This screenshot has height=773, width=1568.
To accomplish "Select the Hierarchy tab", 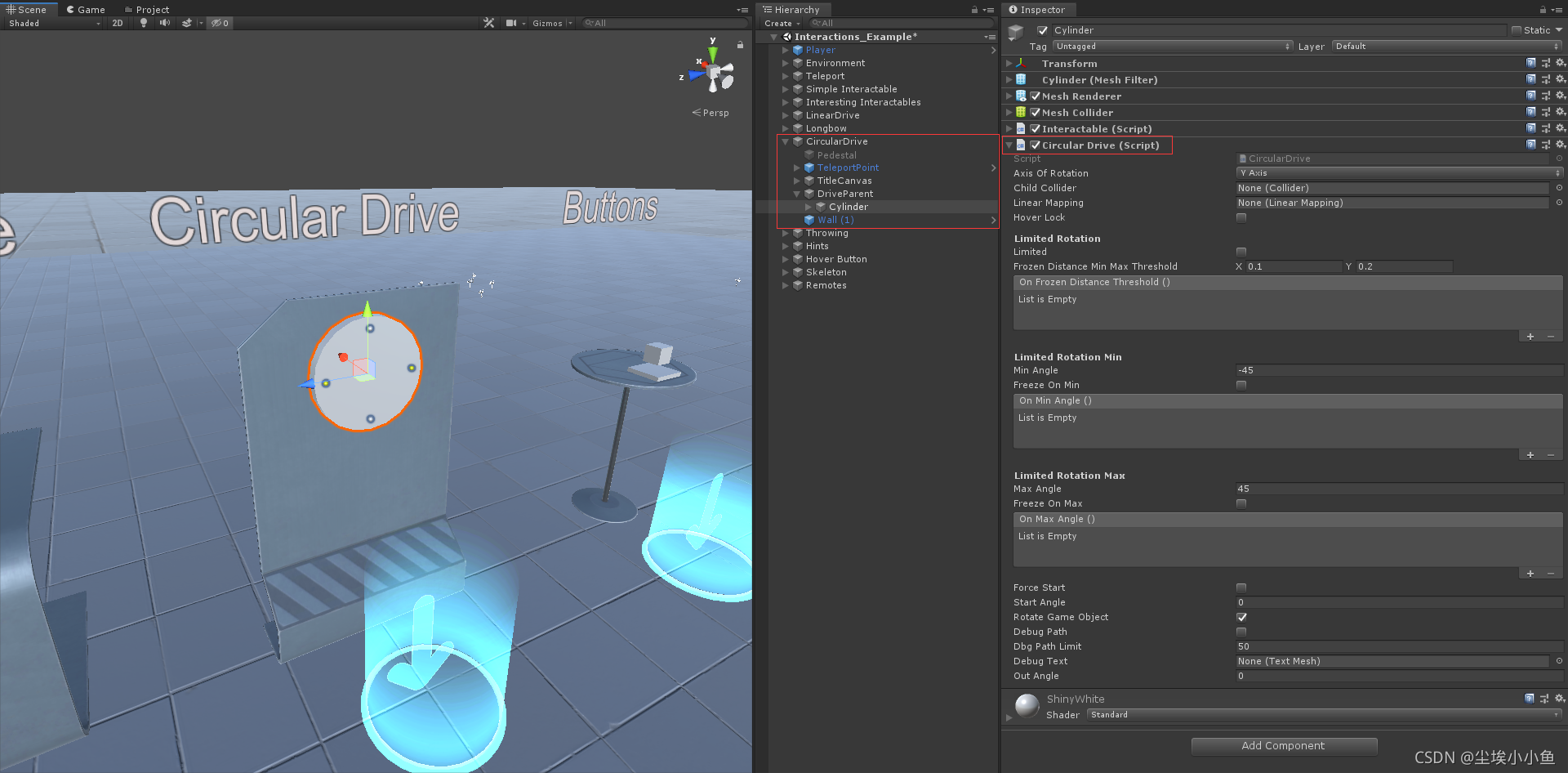I will coord(791,10).
